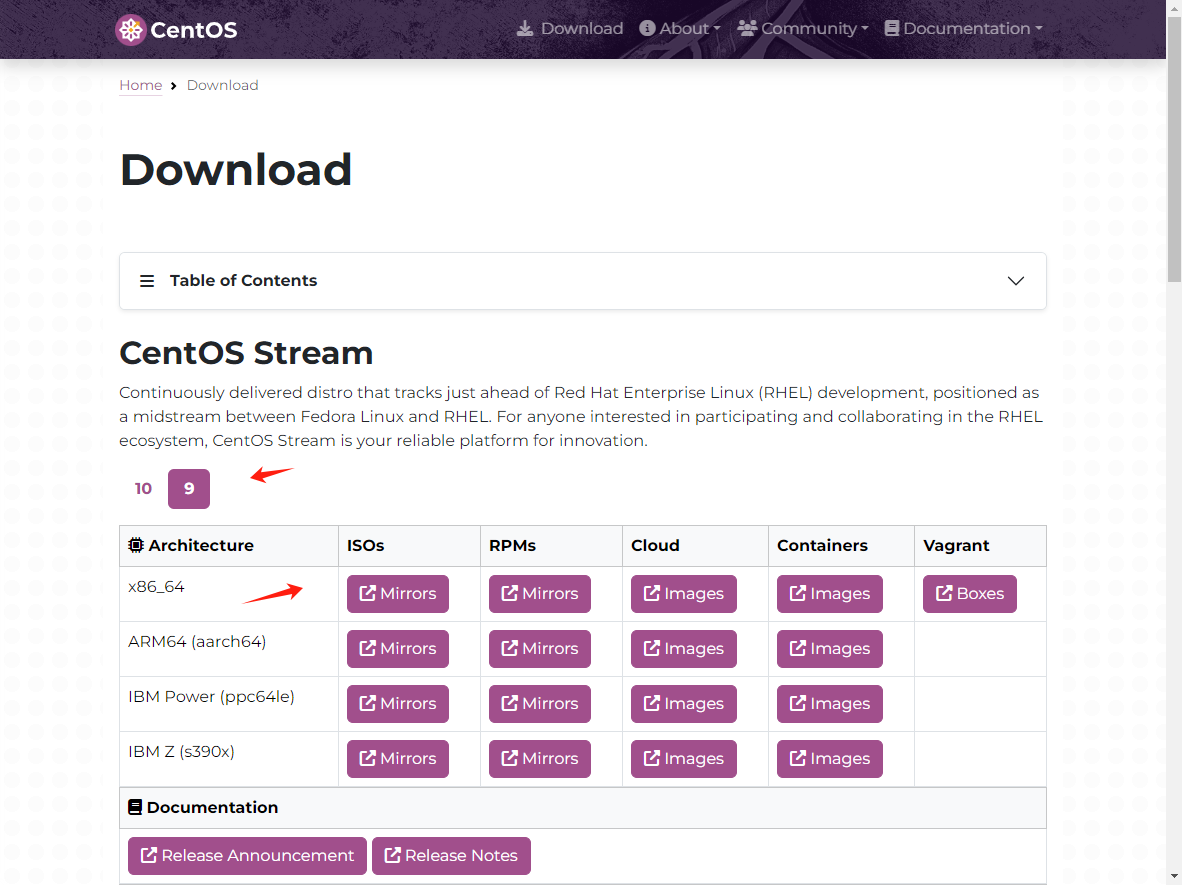1182x885 pixels.
Task: Switch to CentOS Stream 10
Action: coord(143,488)
